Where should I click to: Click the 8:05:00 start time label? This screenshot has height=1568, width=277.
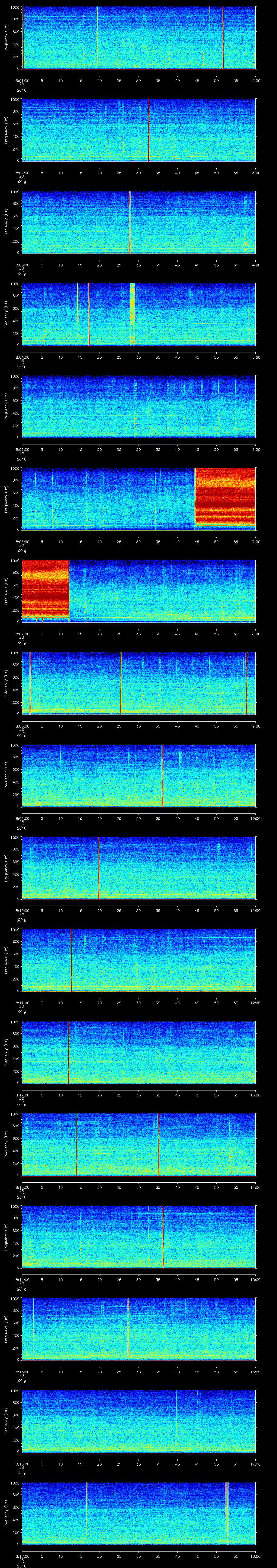(x=22, y=450)
